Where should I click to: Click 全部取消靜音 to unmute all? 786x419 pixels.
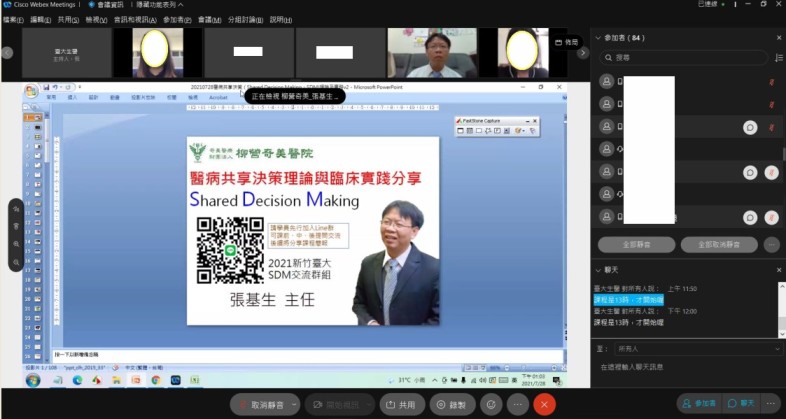pos(718,244)
